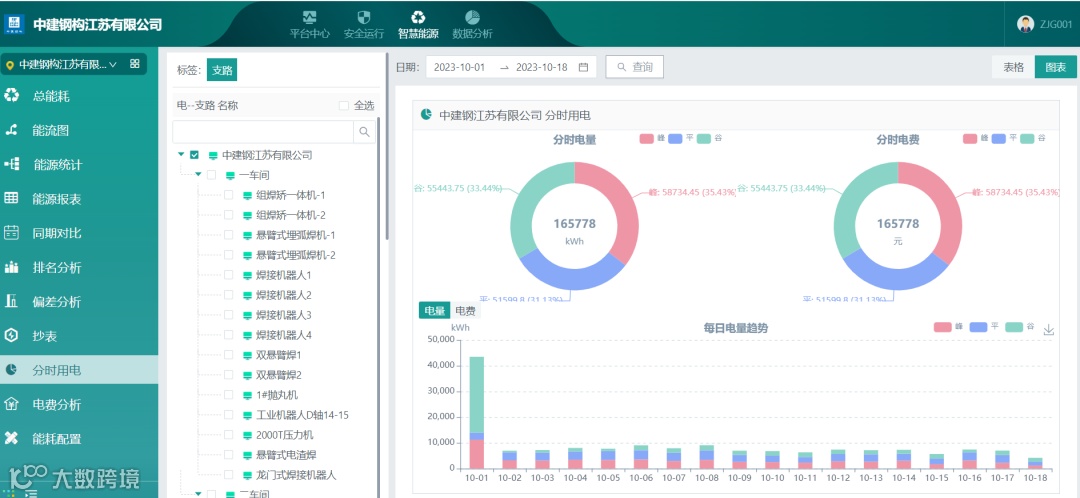Open the 平台中心 top navigation icon
Image resolution: width=1080 pixels, height=498 pixels.
(x=309, y=17)
